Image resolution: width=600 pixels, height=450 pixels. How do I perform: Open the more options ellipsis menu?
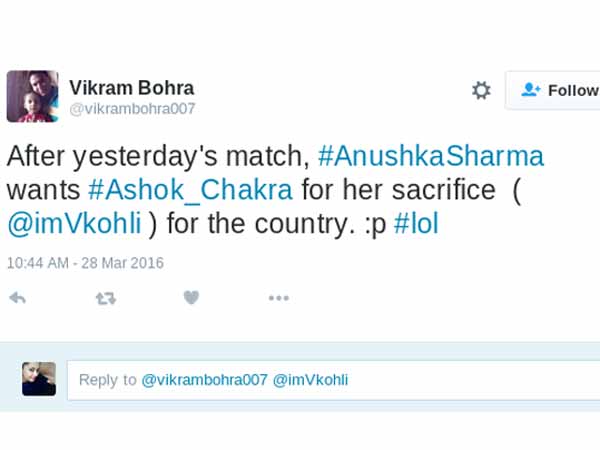[278, 297]
